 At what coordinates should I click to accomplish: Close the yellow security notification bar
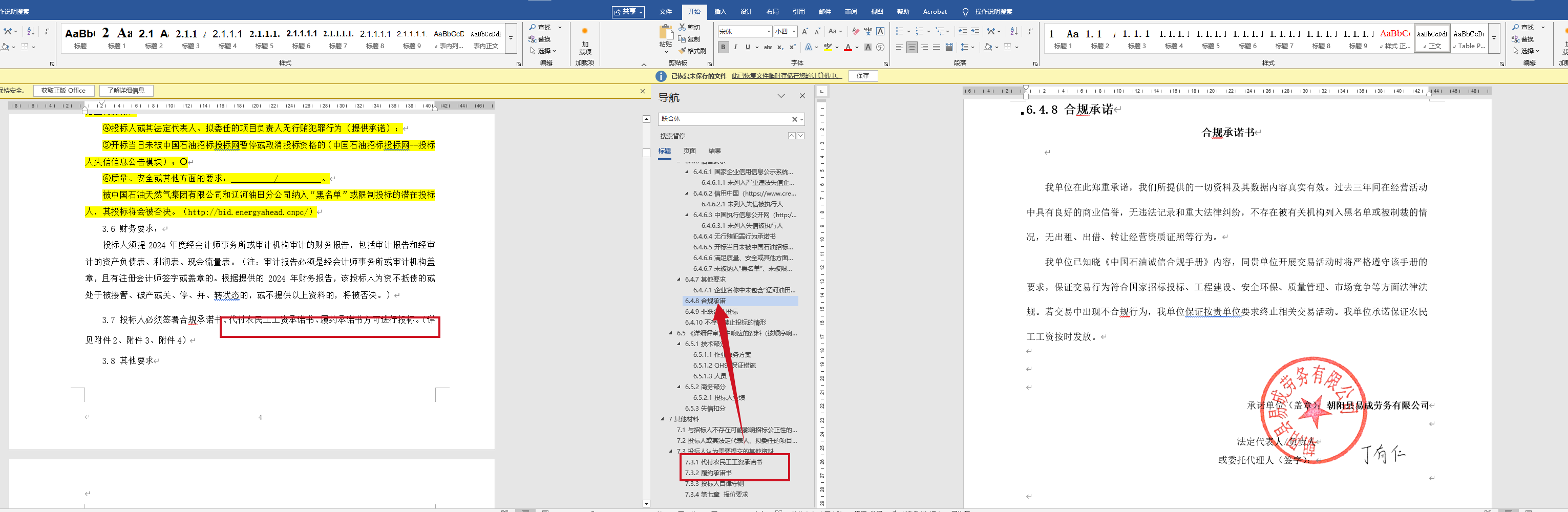pos(642,91)
